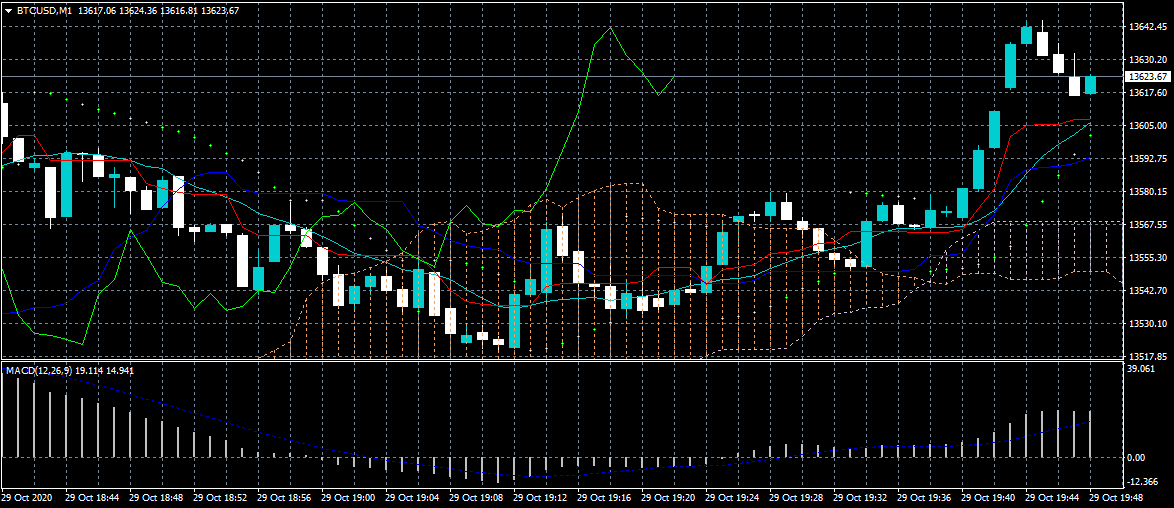Click the 29 Oct 19:40 time label

tap(988, 498)
